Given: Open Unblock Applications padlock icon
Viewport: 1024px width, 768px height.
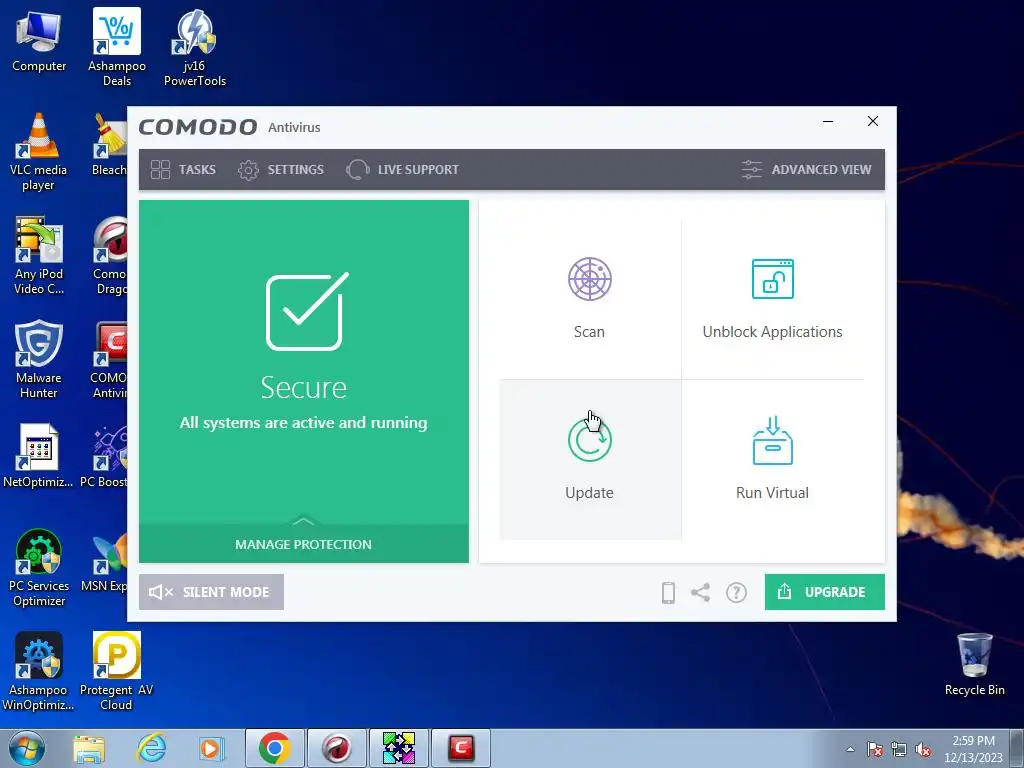Looking at the screenshot, I should pyautogui.click(x=773, y=279).
